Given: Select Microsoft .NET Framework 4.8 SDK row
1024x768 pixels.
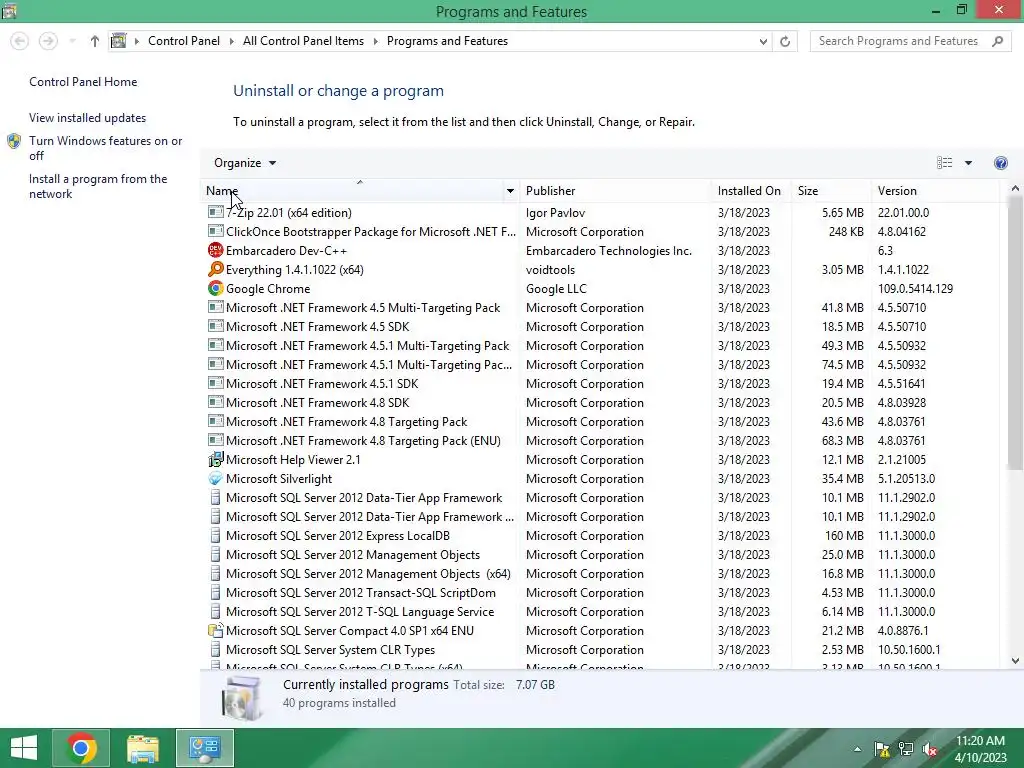Looking at the screenshot, I should (x=601, y=402).
